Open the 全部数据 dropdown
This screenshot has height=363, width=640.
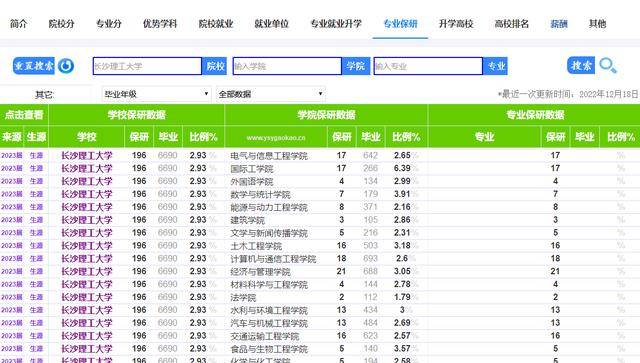pyautogui.click(x=271, y=94)
